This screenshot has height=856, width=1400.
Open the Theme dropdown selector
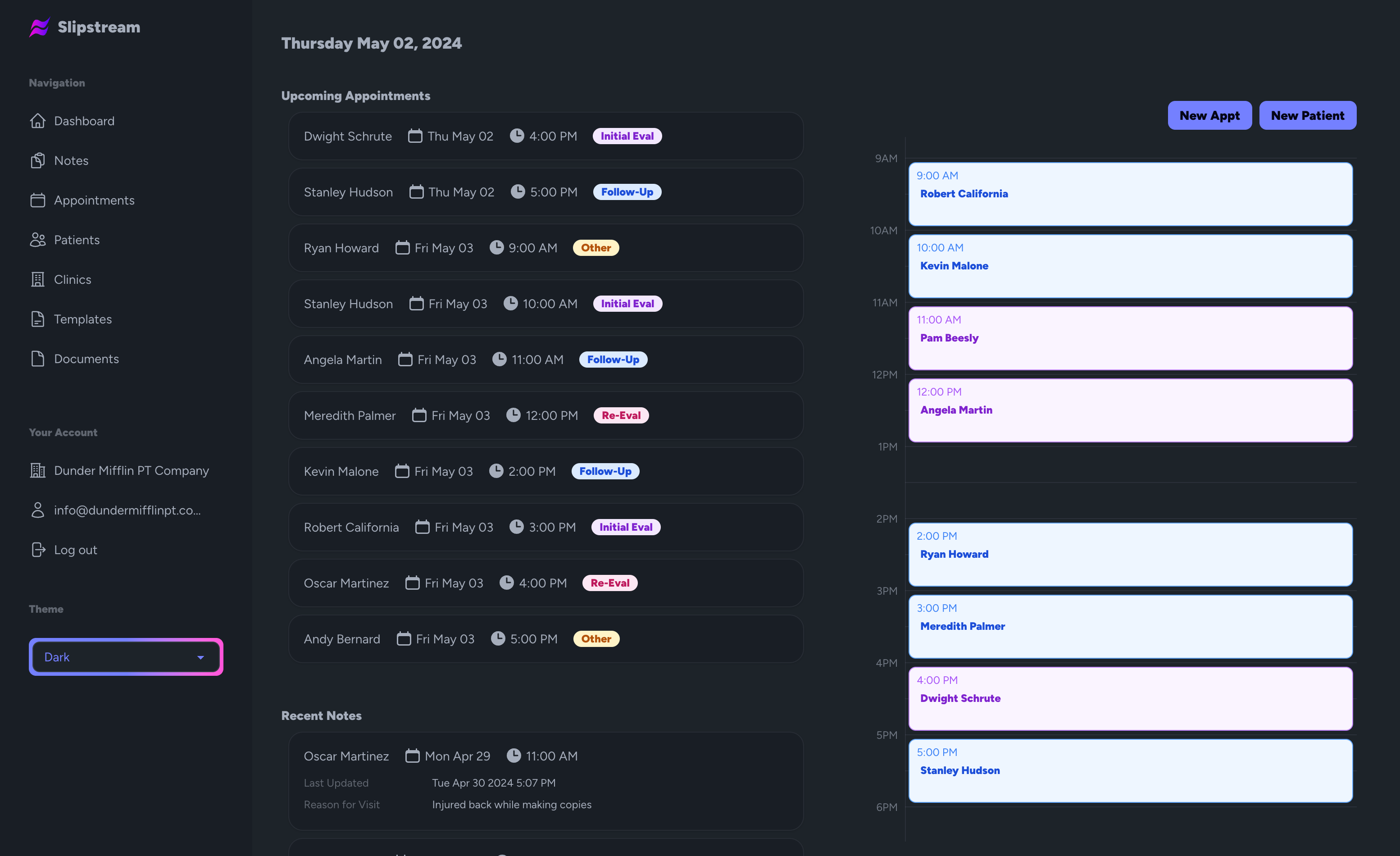click(124, 657)
